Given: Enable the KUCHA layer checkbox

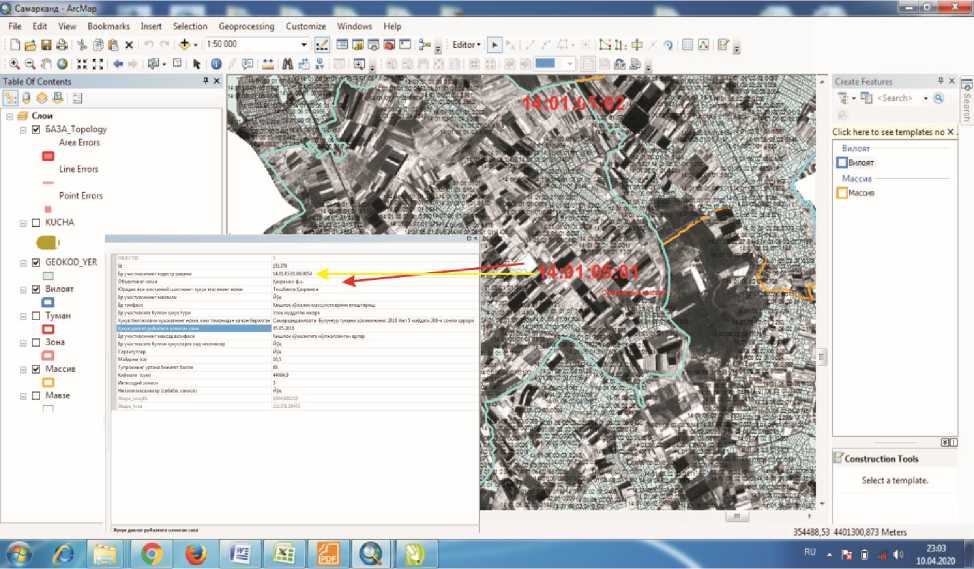Looking at the screenshot, I should (36, 222).
